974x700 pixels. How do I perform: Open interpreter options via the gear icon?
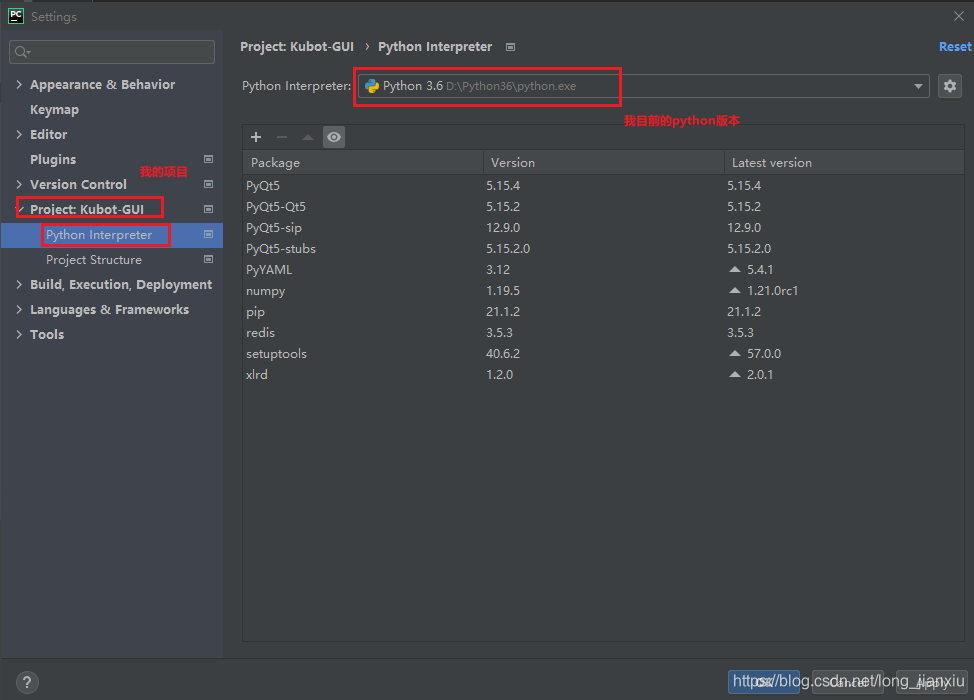pyautogui.click(x=949, y=86)
